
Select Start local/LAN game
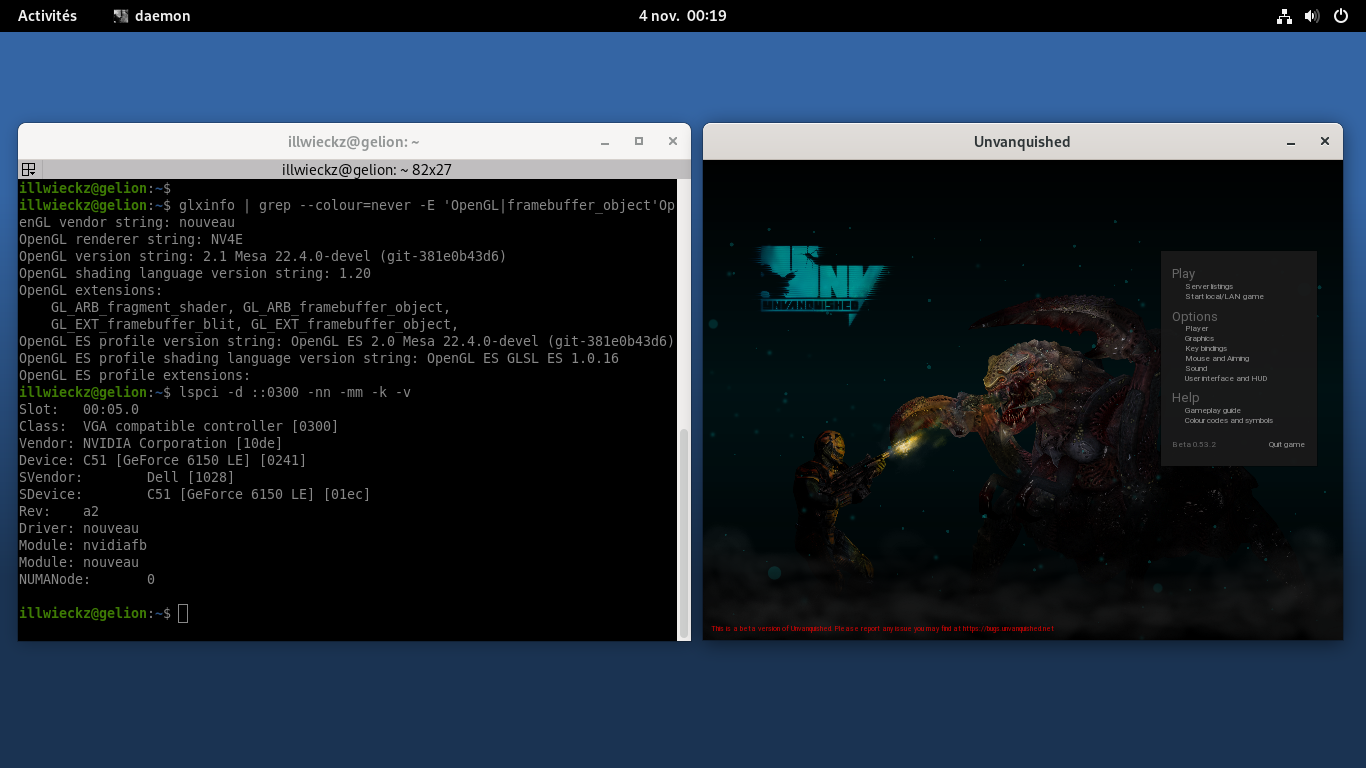(1224, 297)
